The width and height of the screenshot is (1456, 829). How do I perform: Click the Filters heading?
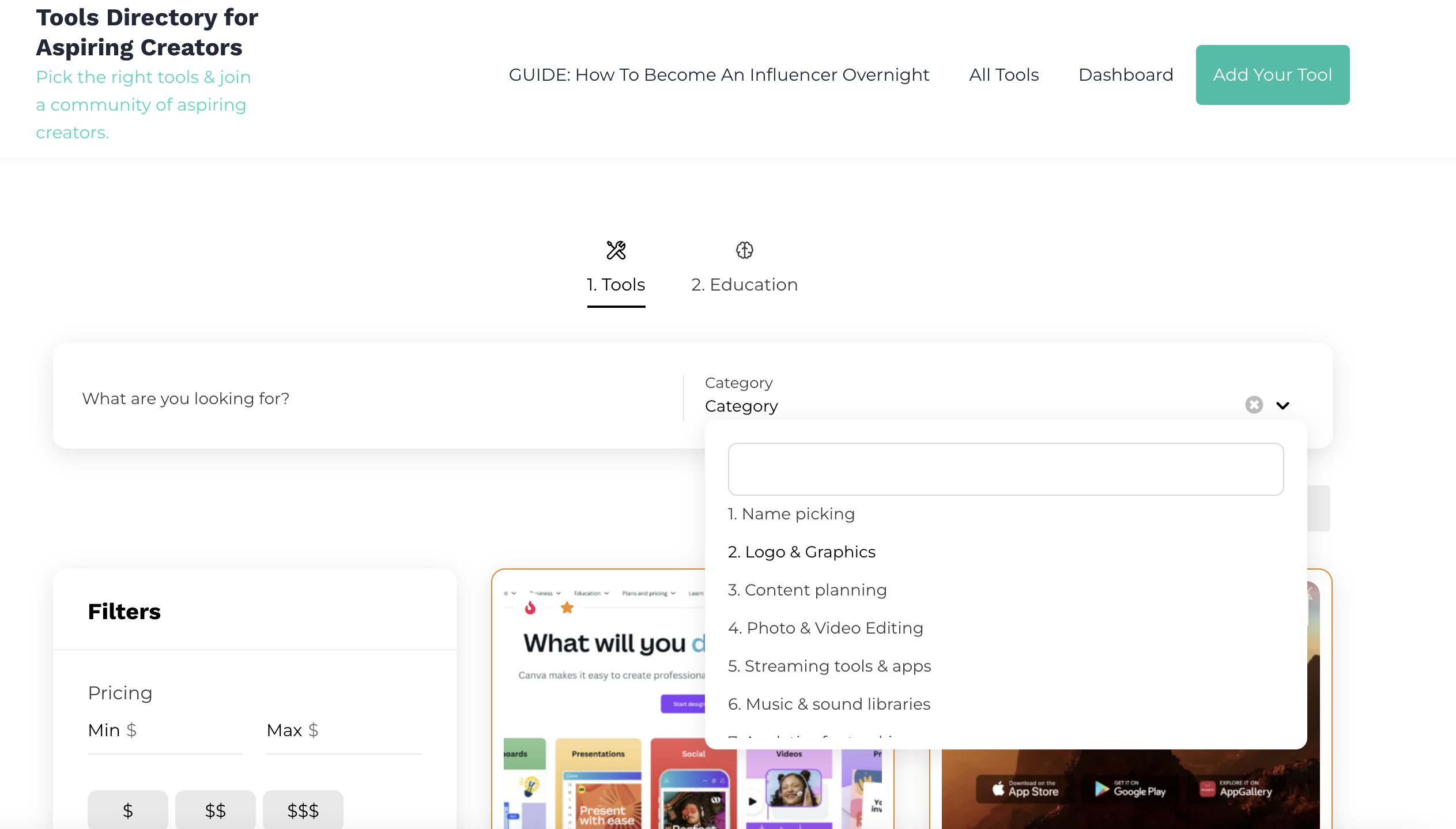point(124,611)
